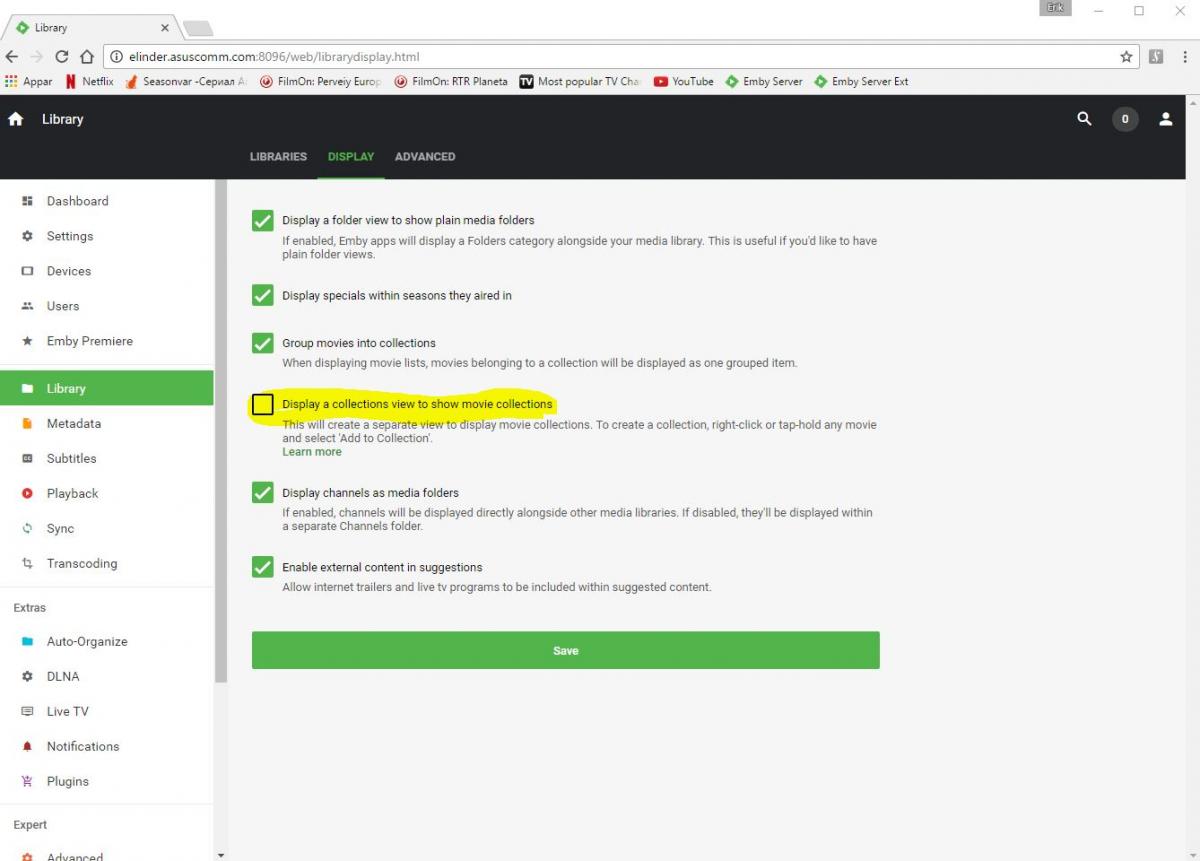1200x861 pixels.
Task: Click the Library folder icon in sidebar
Action: (x=28, y=388)
